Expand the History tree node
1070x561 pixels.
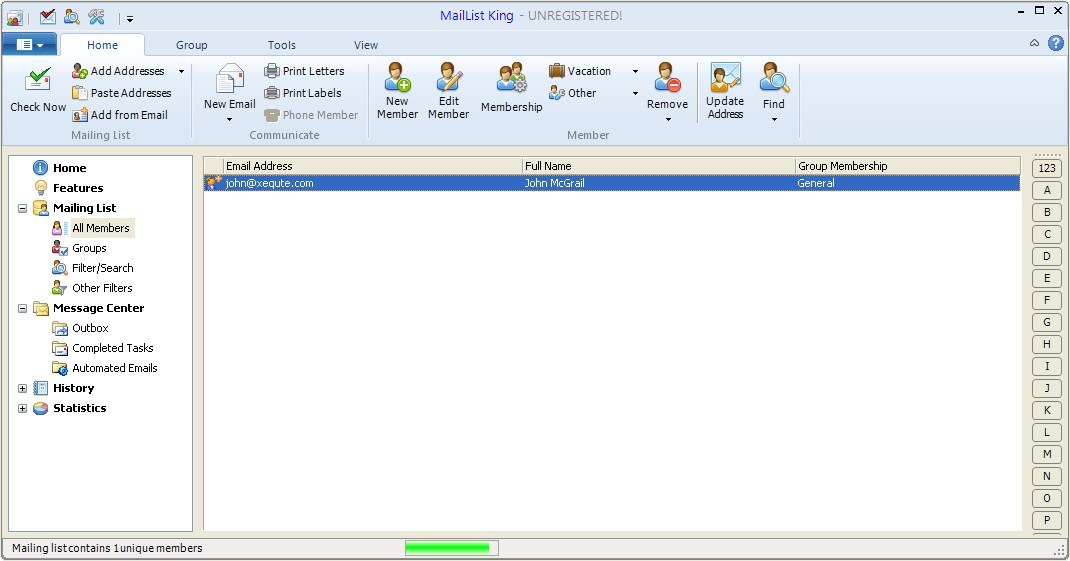tap(23, 388)
